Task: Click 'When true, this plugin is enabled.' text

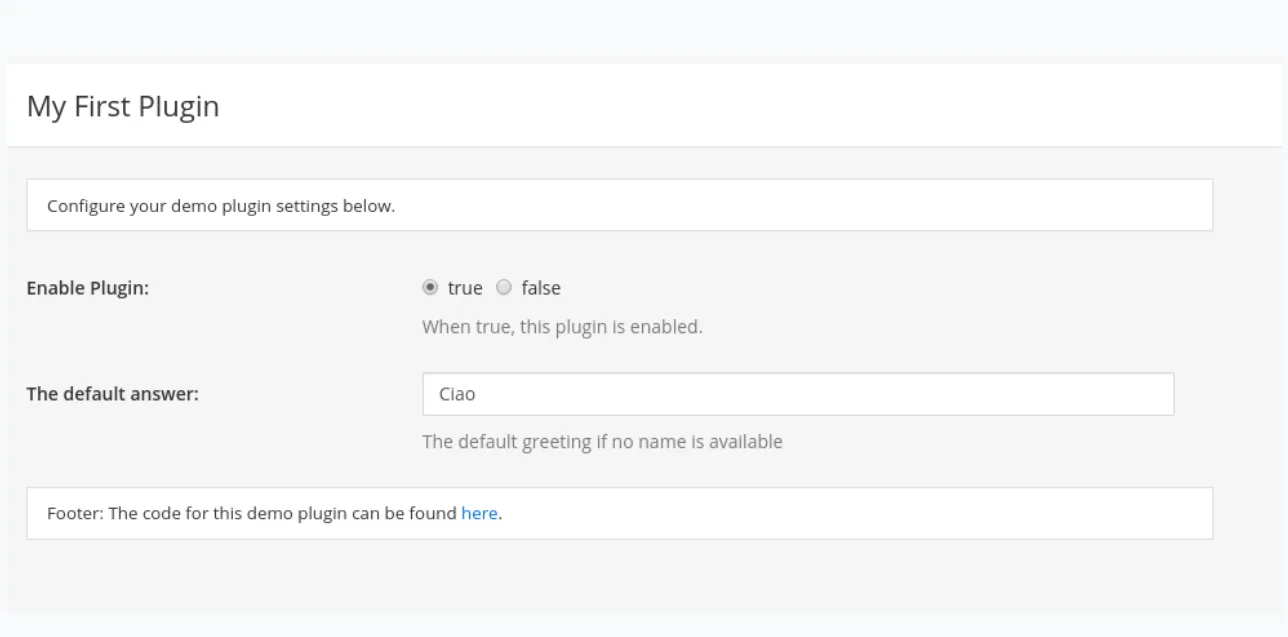Action: pos(562,328)
